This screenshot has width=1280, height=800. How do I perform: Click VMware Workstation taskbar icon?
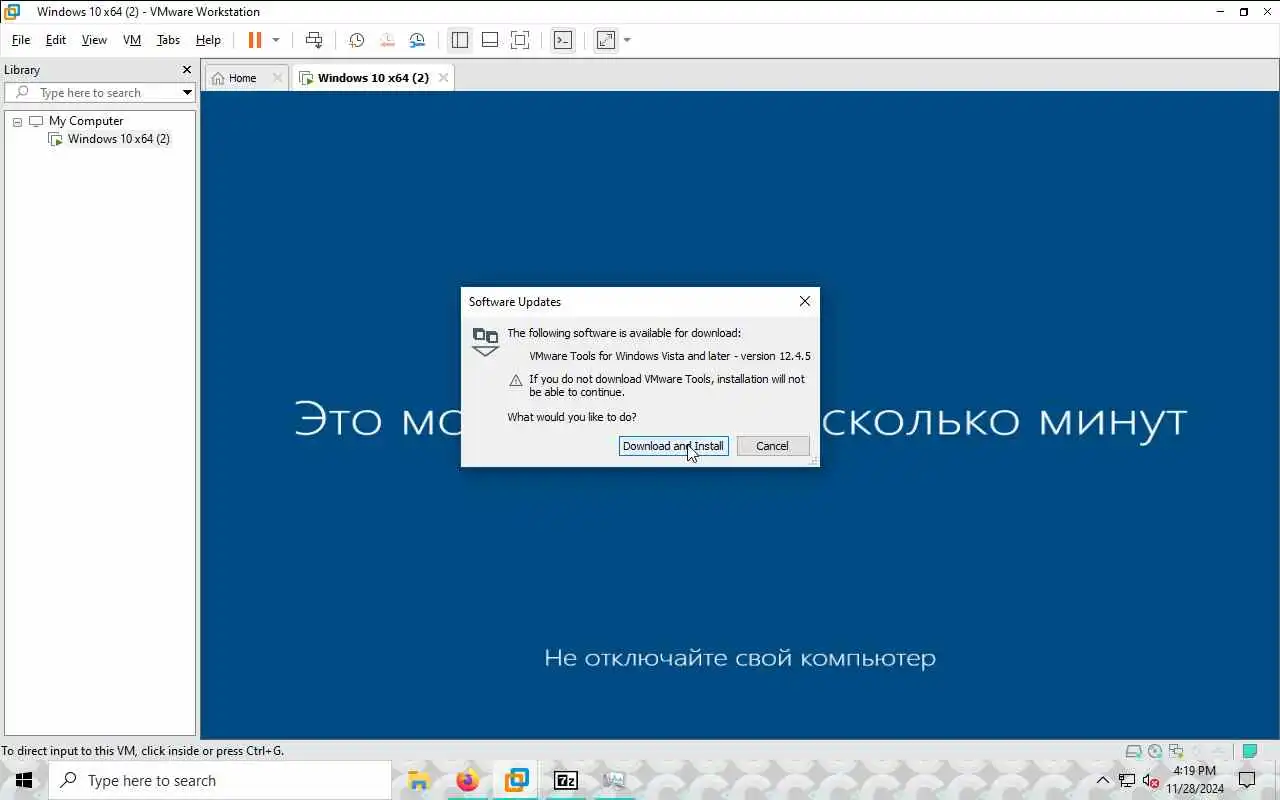[x=516, y=780]
